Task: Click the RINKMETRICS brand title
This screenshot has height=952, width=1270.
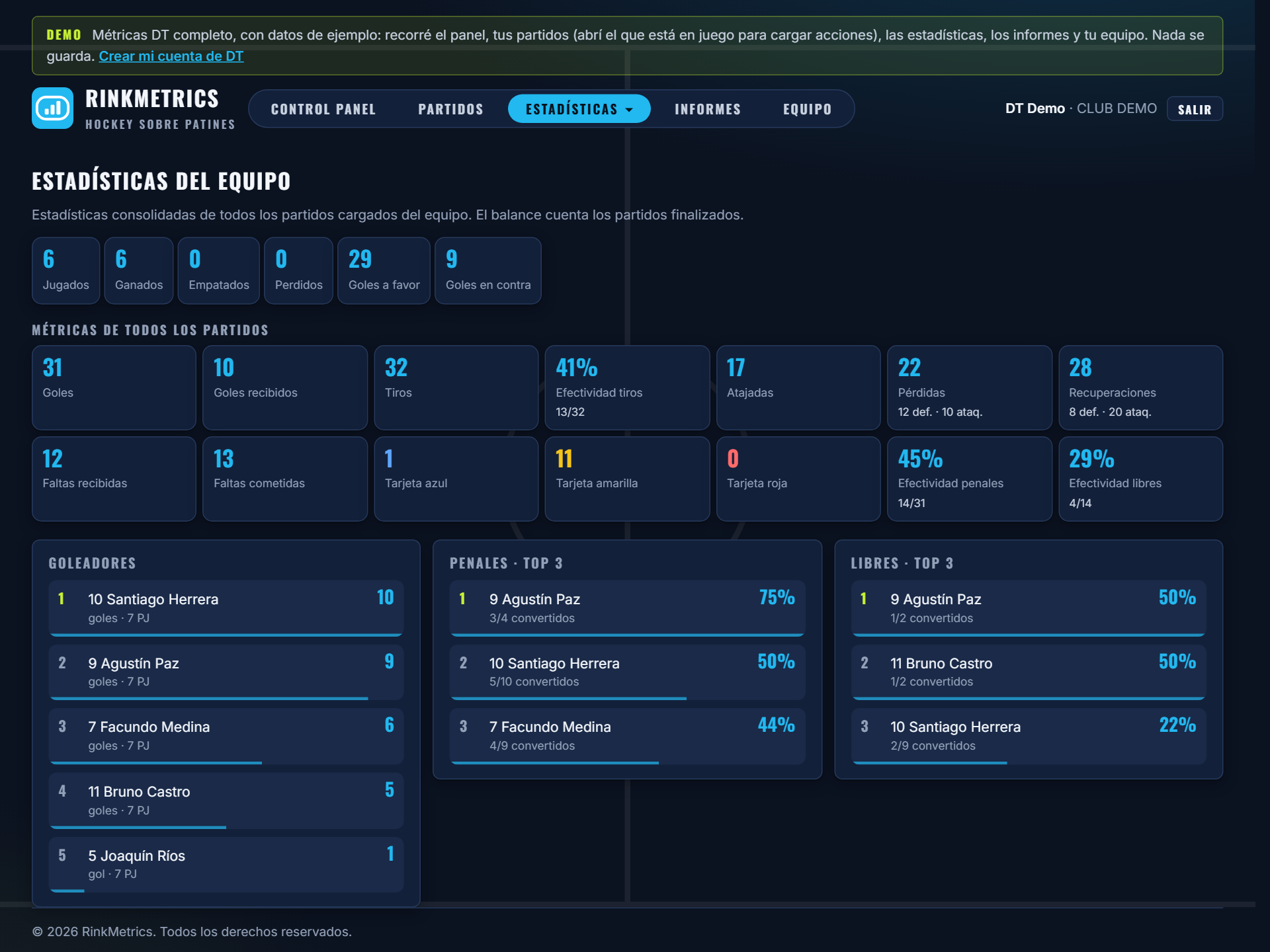Action: (x=152, y=99)
